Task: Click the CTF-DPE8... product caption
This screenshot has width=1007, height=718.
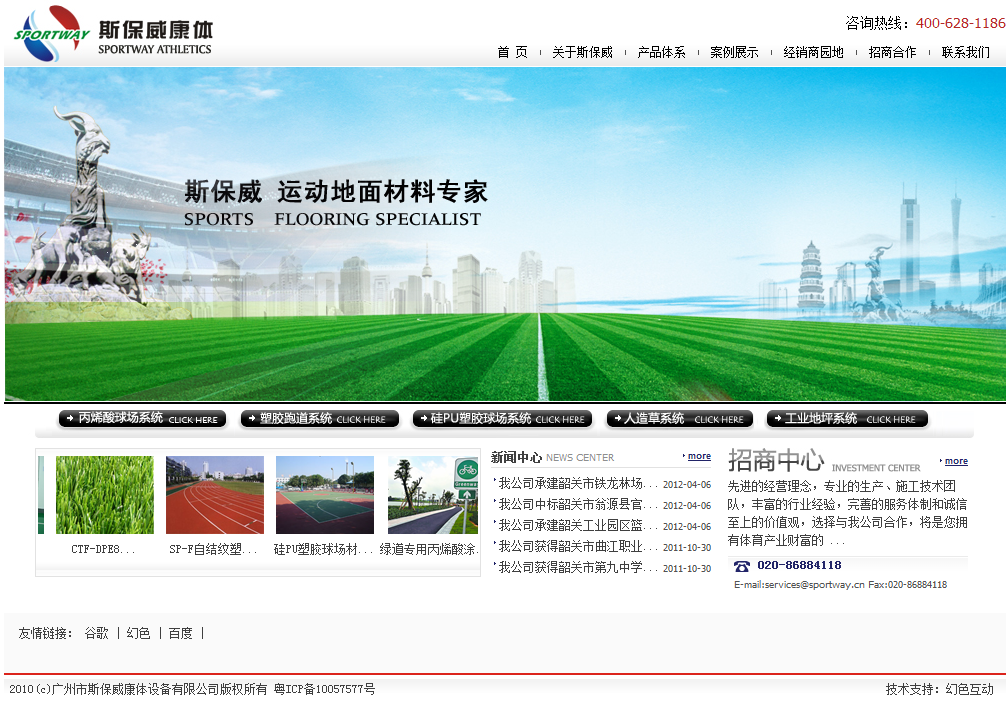Action: coord(103,550)
